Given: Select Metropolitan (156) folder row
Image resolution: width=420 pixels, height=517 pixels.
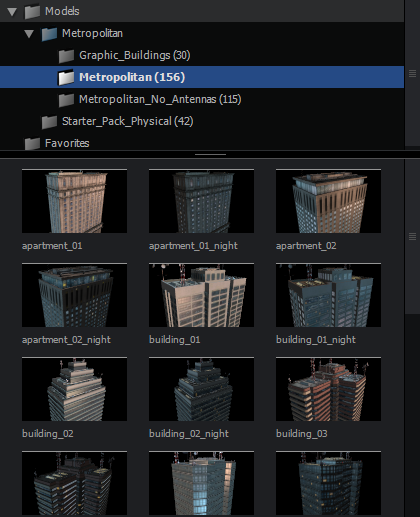Looking at the screenshot, I should [202, 77].
